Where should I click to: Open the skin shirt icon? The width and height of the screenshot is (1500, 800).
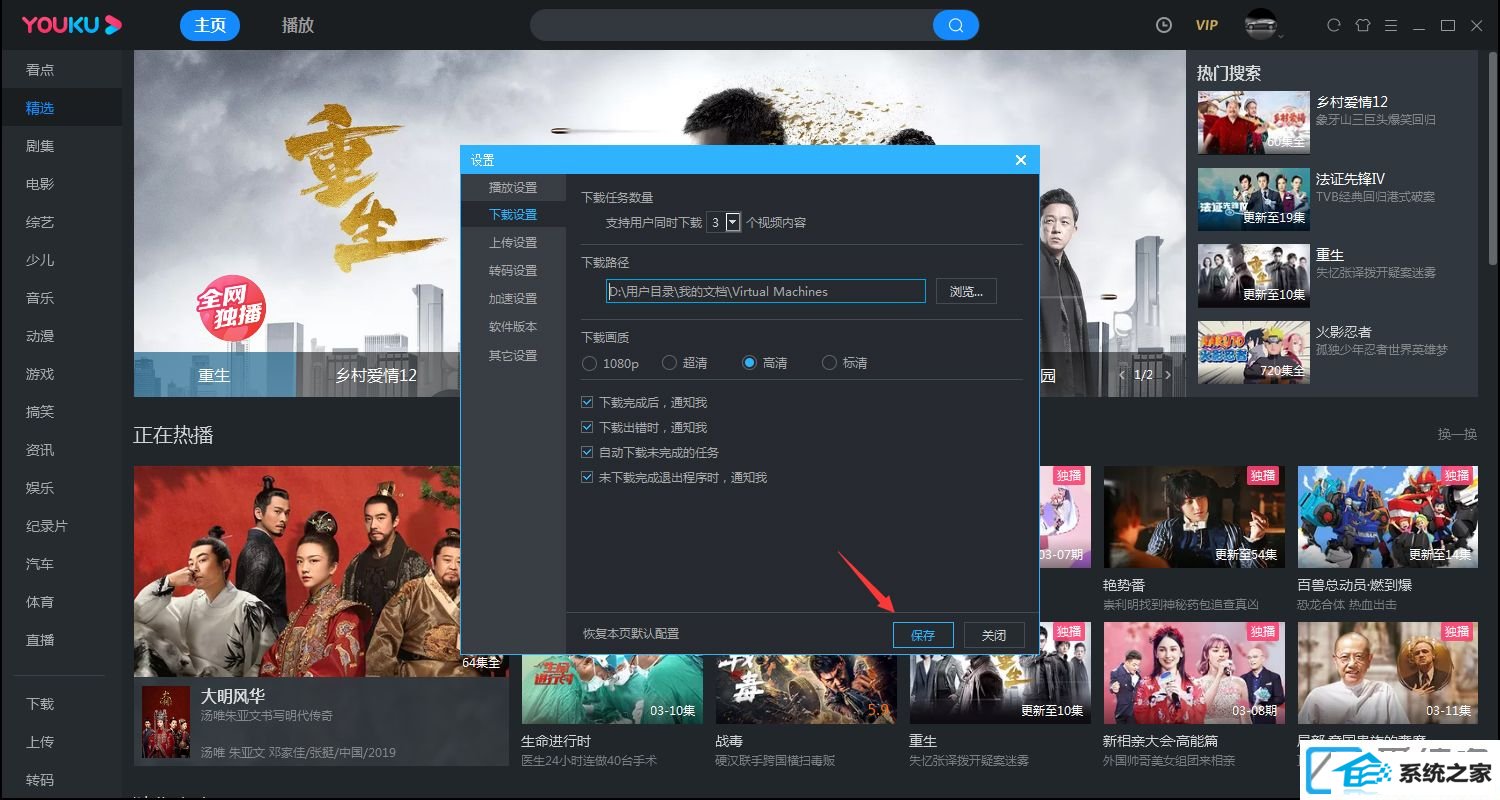point(1362,25)
